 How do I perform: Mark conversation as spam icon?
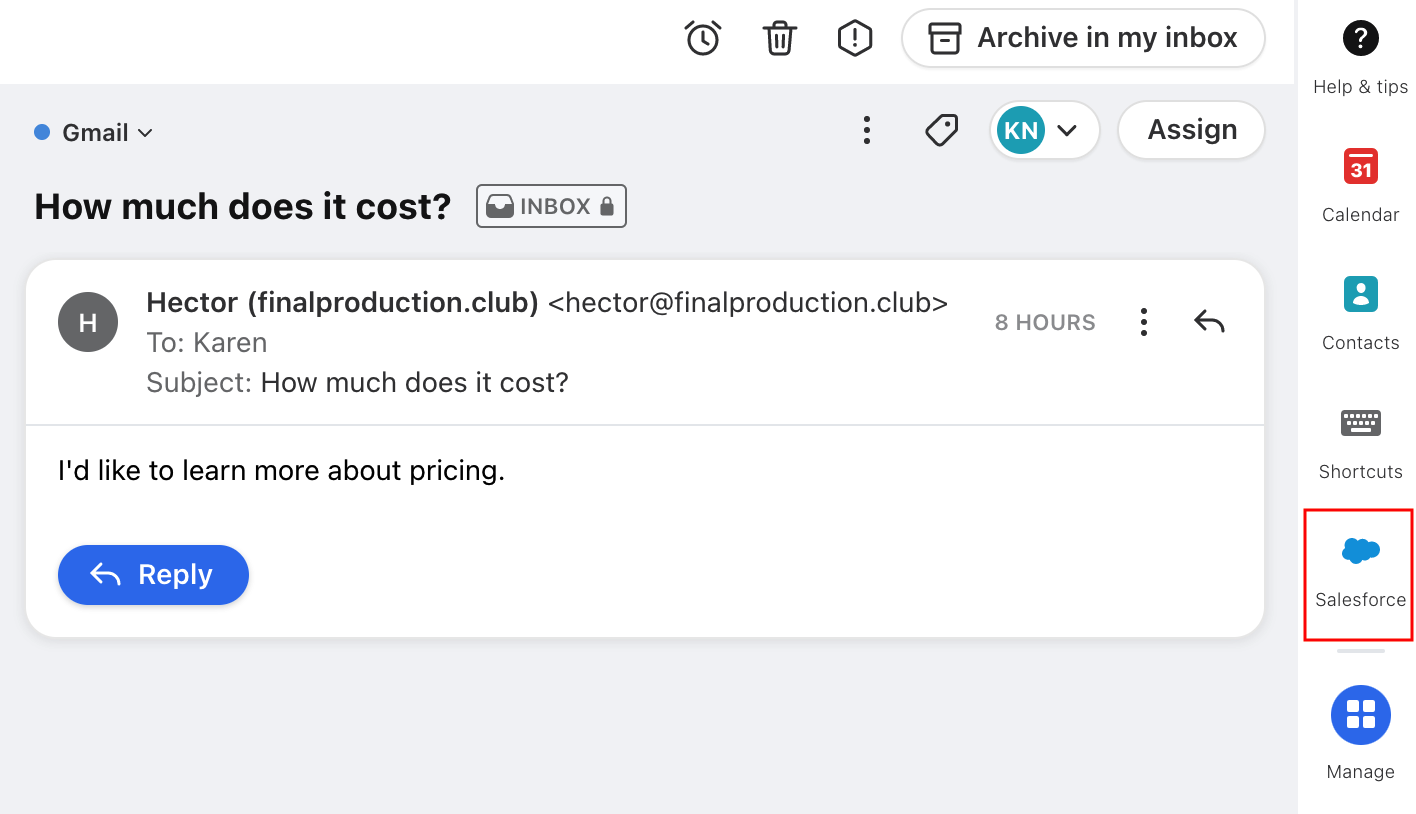[854, 38]
